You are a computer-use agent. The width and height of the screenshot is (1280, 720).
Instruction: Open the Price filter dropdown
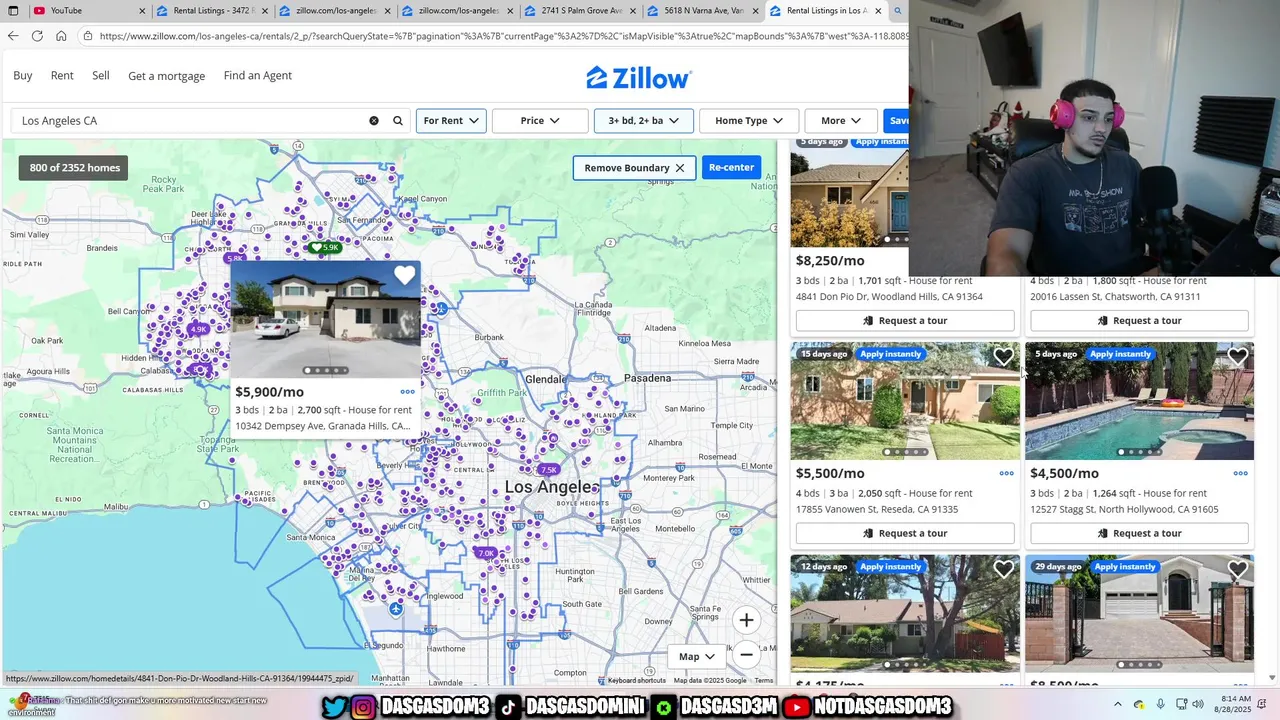[540, 121]
